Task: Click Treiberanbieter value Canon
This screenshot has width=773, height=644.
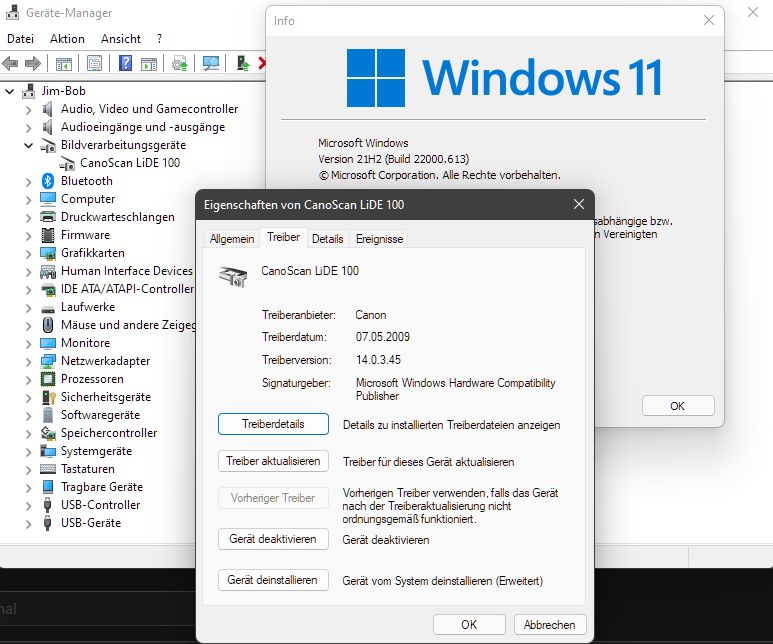Action: 371,315
